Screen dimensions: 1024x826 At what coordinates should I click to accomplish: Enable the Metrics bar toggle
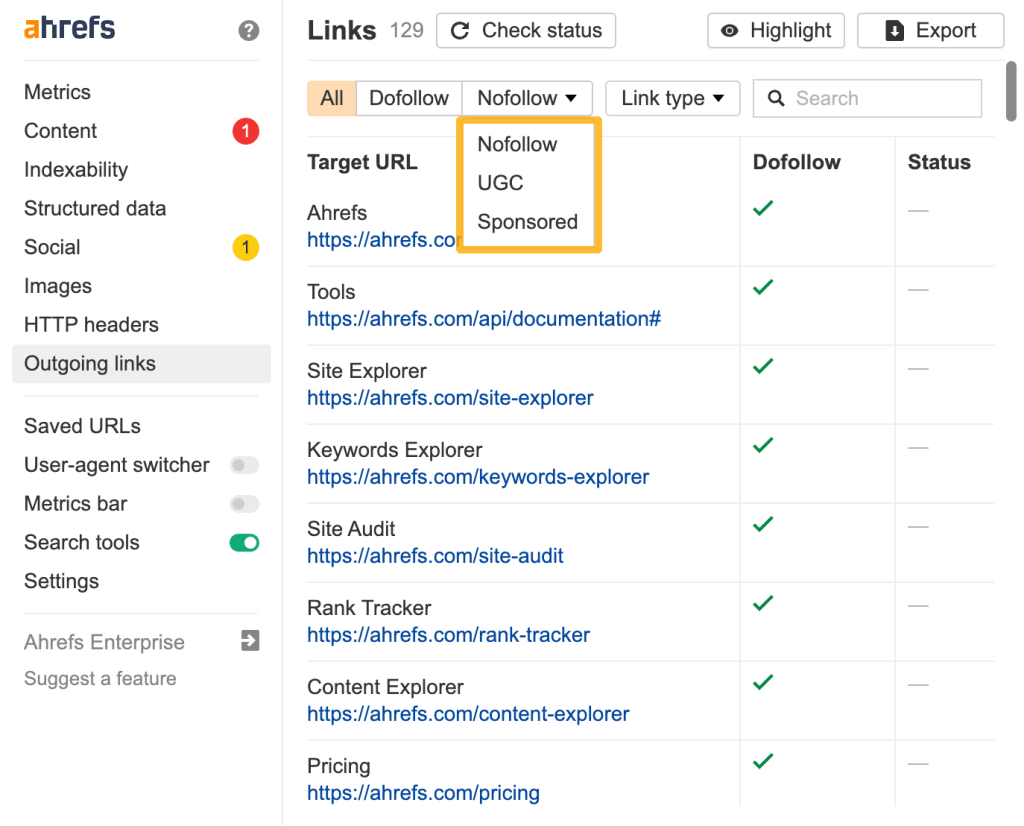coord(244,504)
